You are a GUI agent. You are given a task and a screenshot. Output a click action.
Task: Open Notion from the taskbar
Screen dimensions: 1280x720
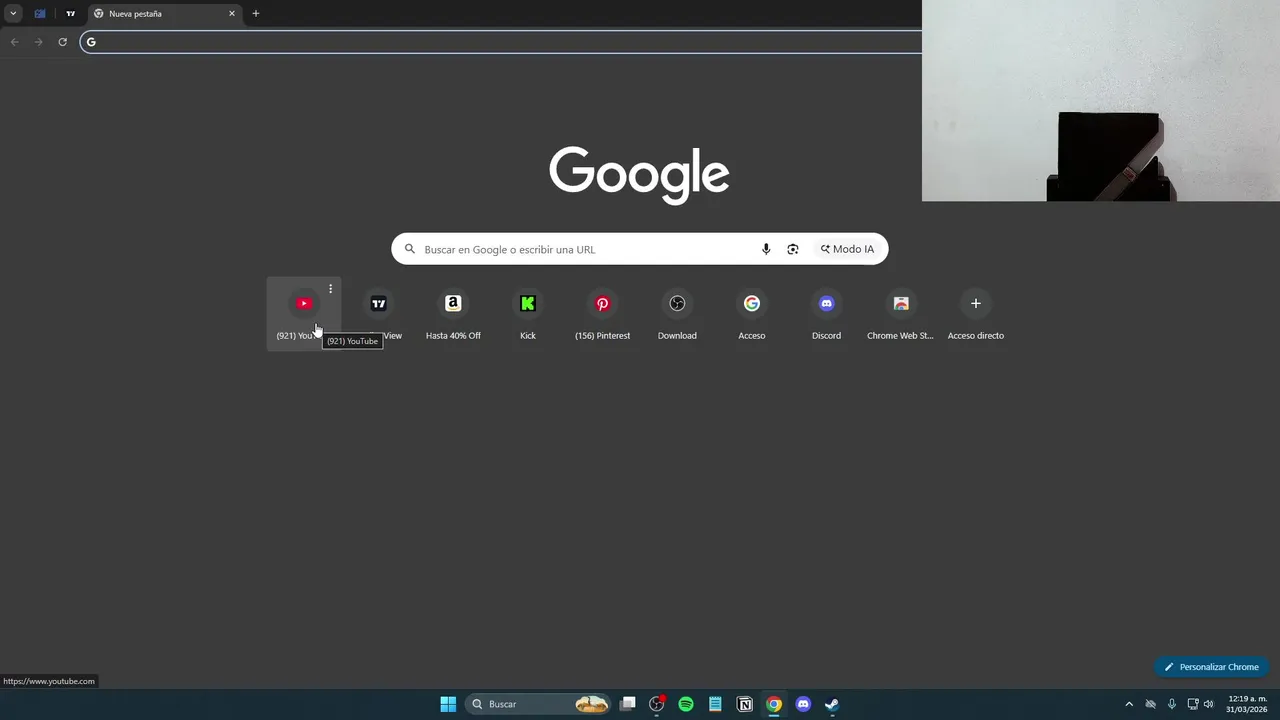745,704
